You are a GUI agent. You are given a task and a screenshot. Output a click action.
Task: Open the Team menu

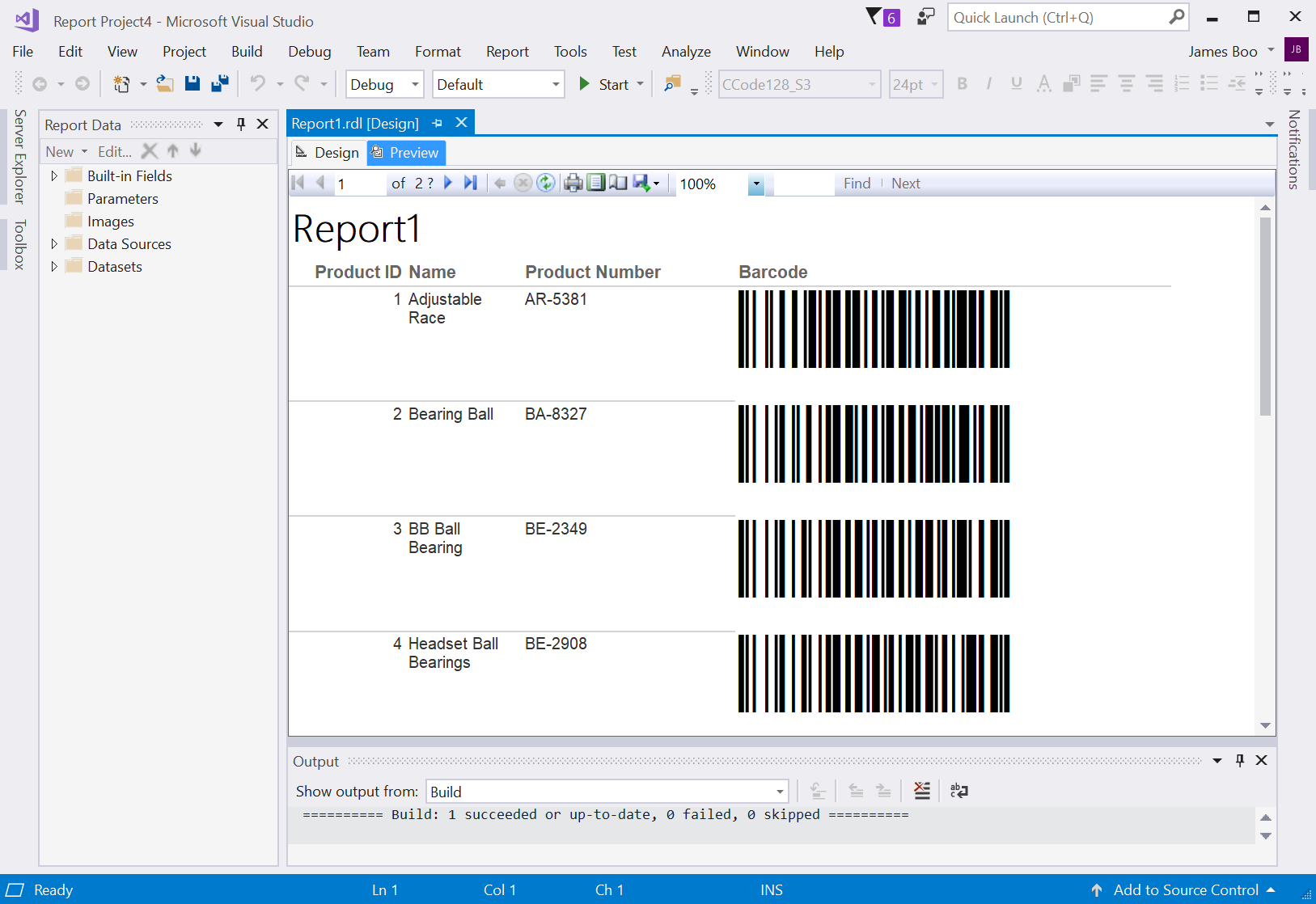[x=373, y=52]
